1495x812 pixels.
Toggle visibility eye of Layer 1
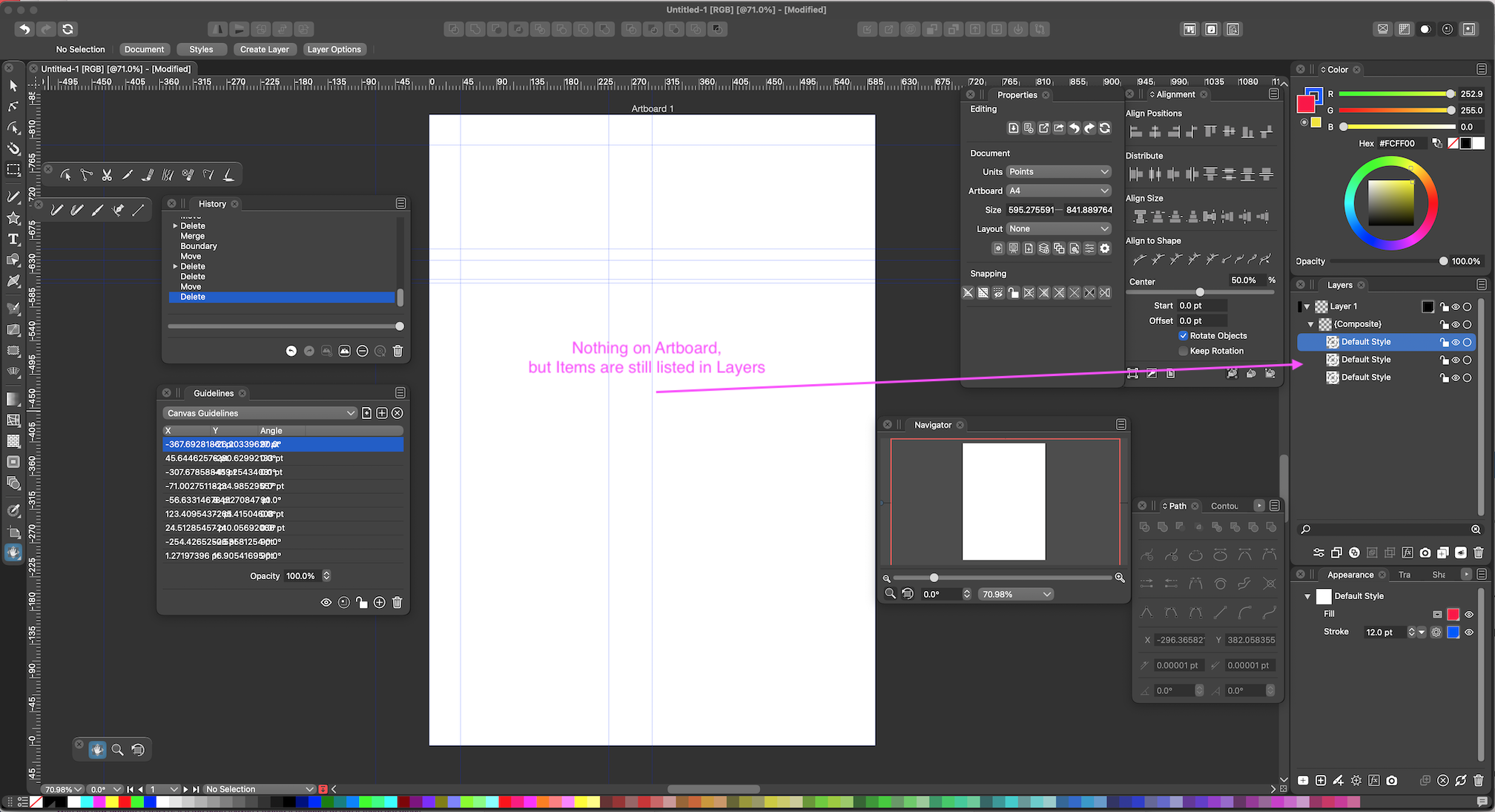coord(1456,306)
